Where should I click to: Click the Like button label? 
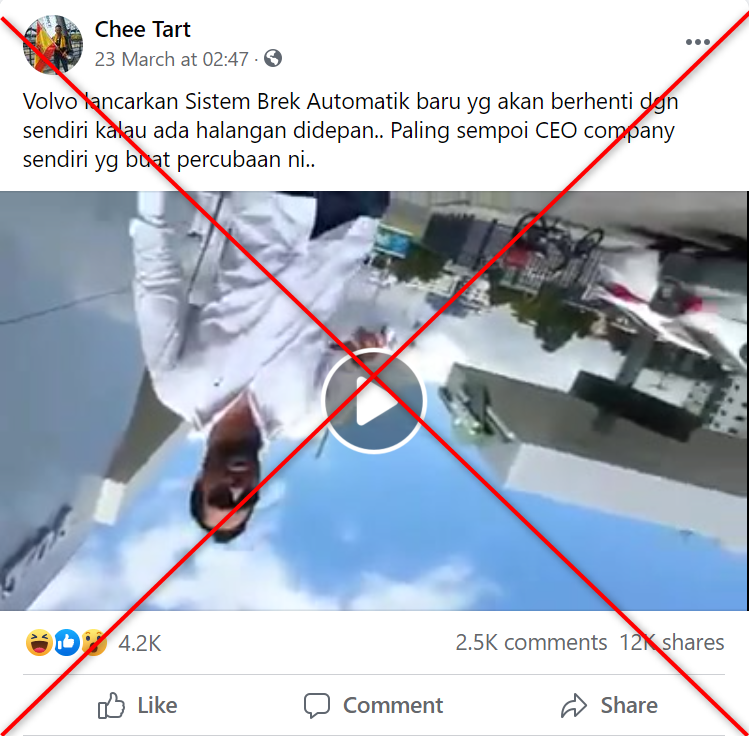[x=157, y=705]
